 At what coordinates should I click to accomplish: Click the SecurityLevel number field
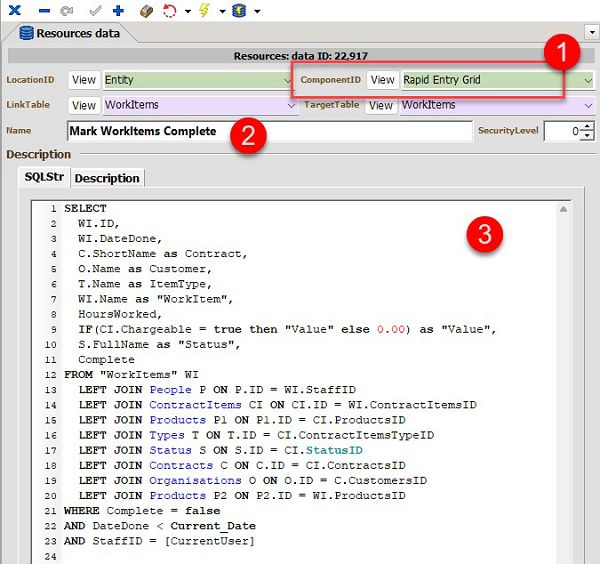(562, 131)
